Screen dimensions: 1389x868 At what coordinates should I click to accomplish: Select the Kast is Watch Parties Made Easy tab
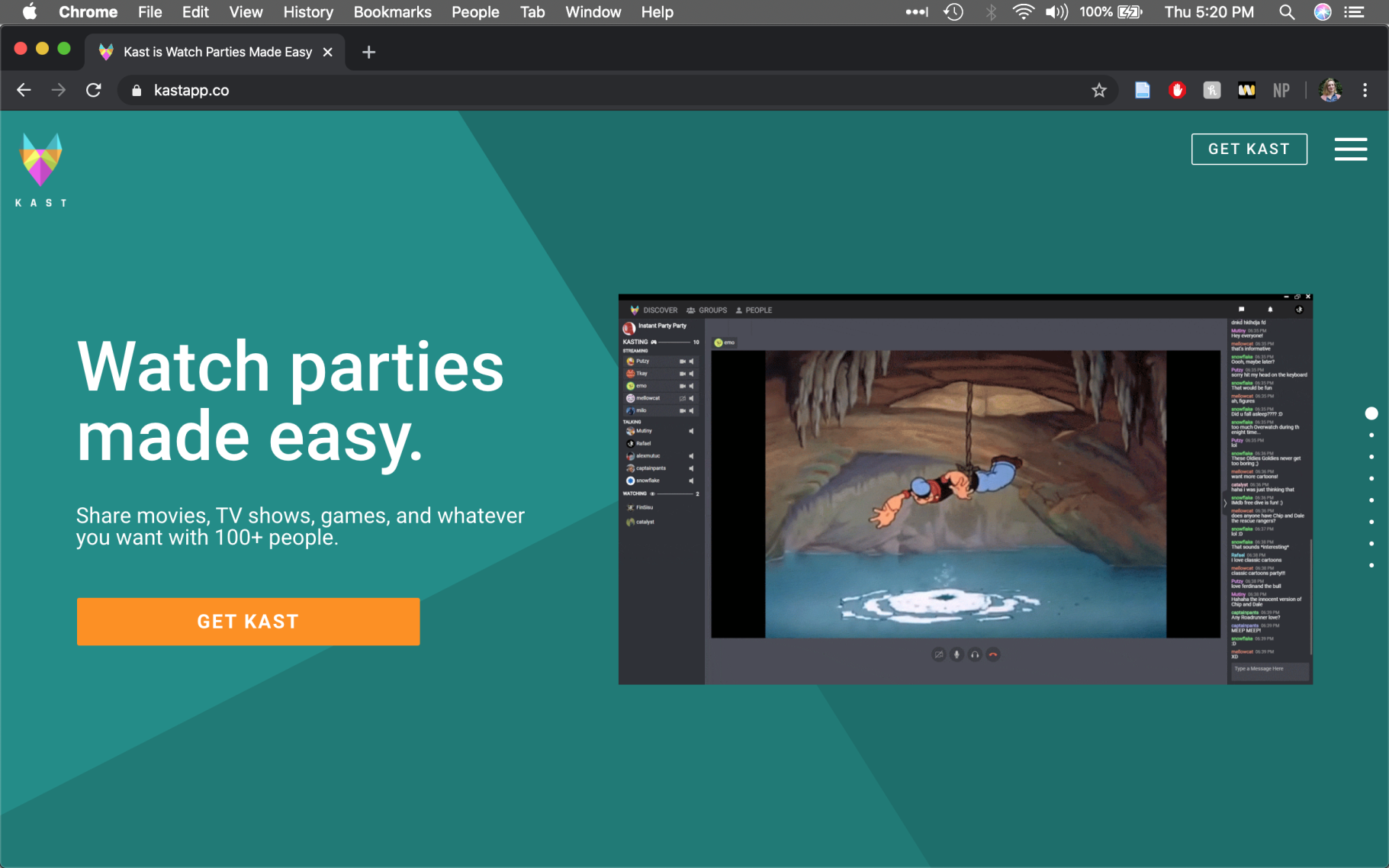[215, 52]
